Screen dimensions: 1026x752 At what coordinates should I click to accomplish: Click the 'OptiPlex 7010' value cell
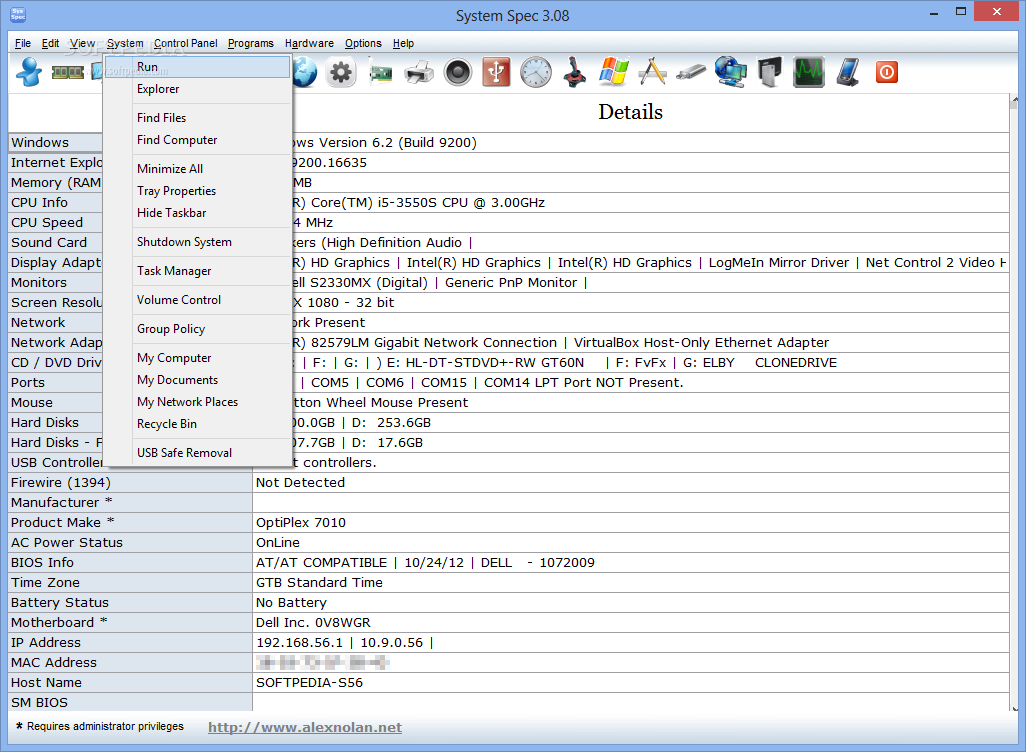point(631,522)
